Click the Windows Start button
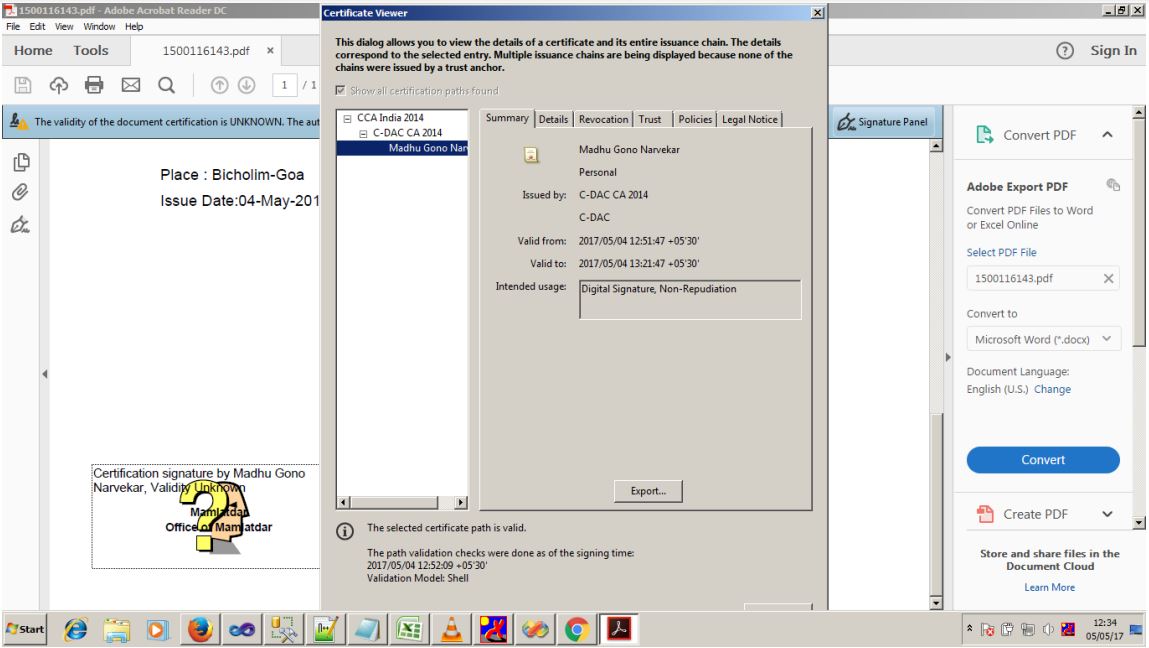The width and height of the screenshot is (1149, 648). 25,629
